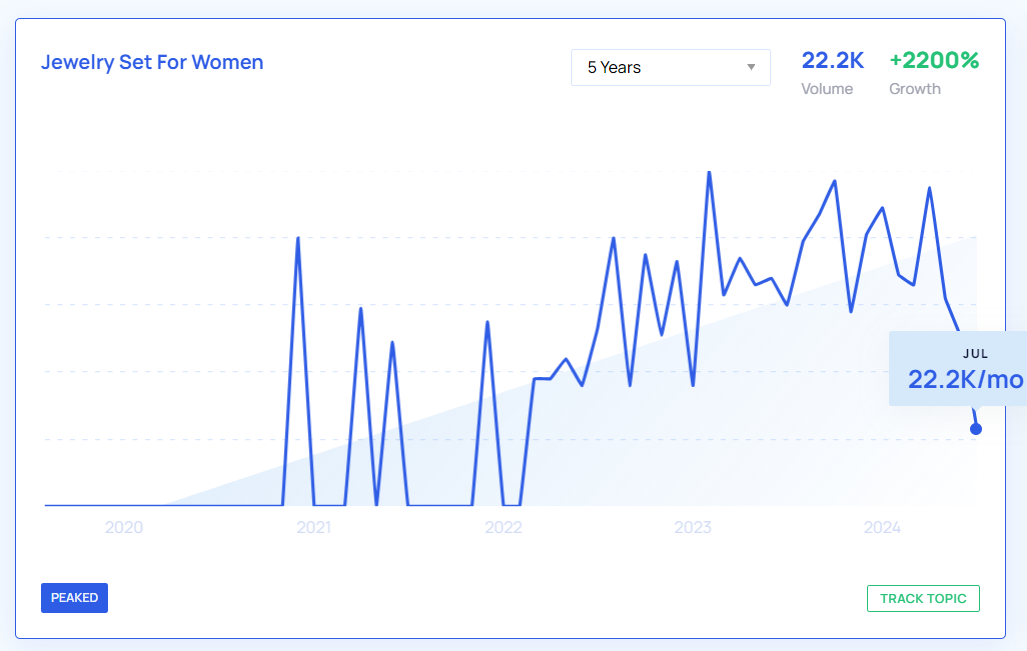This screenshot has height=651, width=1027.
Task: Select the +2200% growth figure
Action: coord(934,60)
